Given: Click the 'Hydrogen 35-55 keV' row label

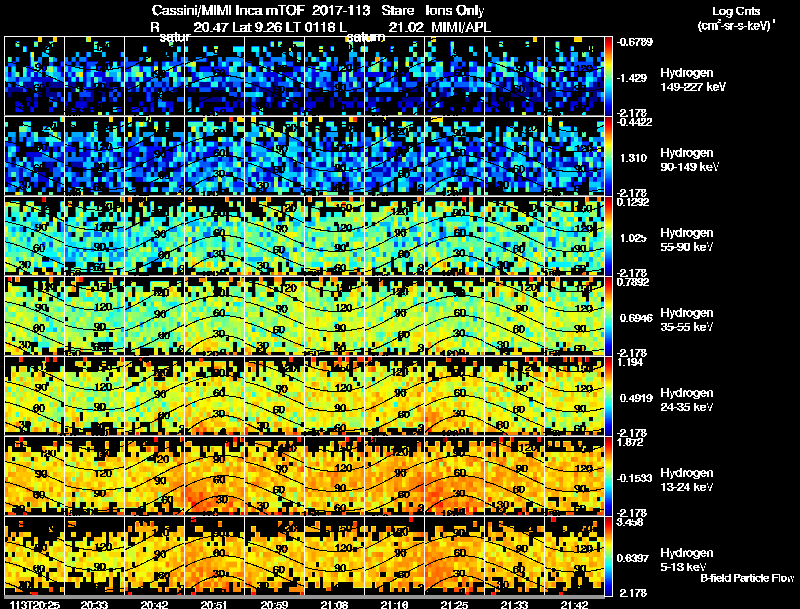Looking at the screenshot, I should click(x=687, y=320).
